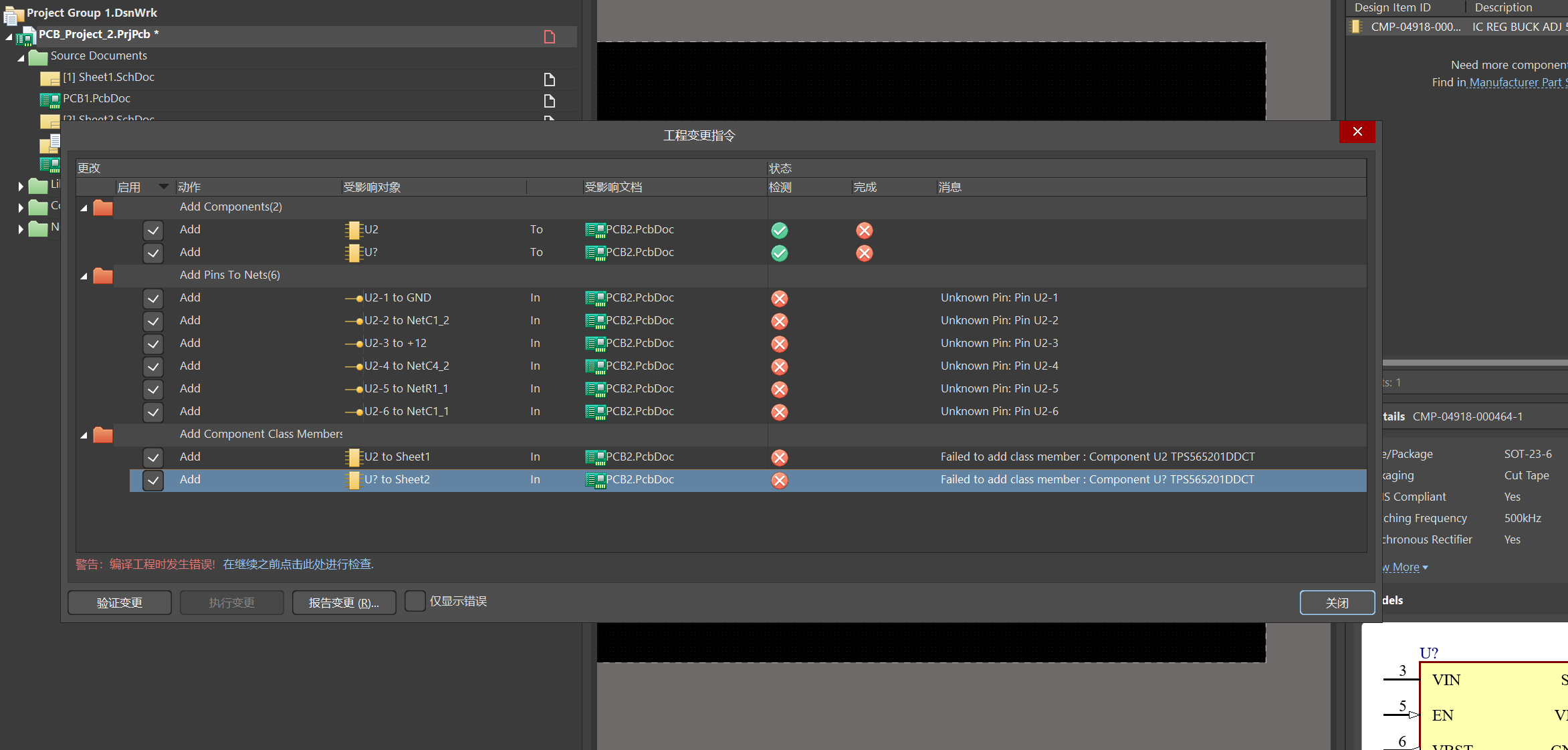Uncheck the enable box for U2-2 to NetC1_2

point(153,322)
